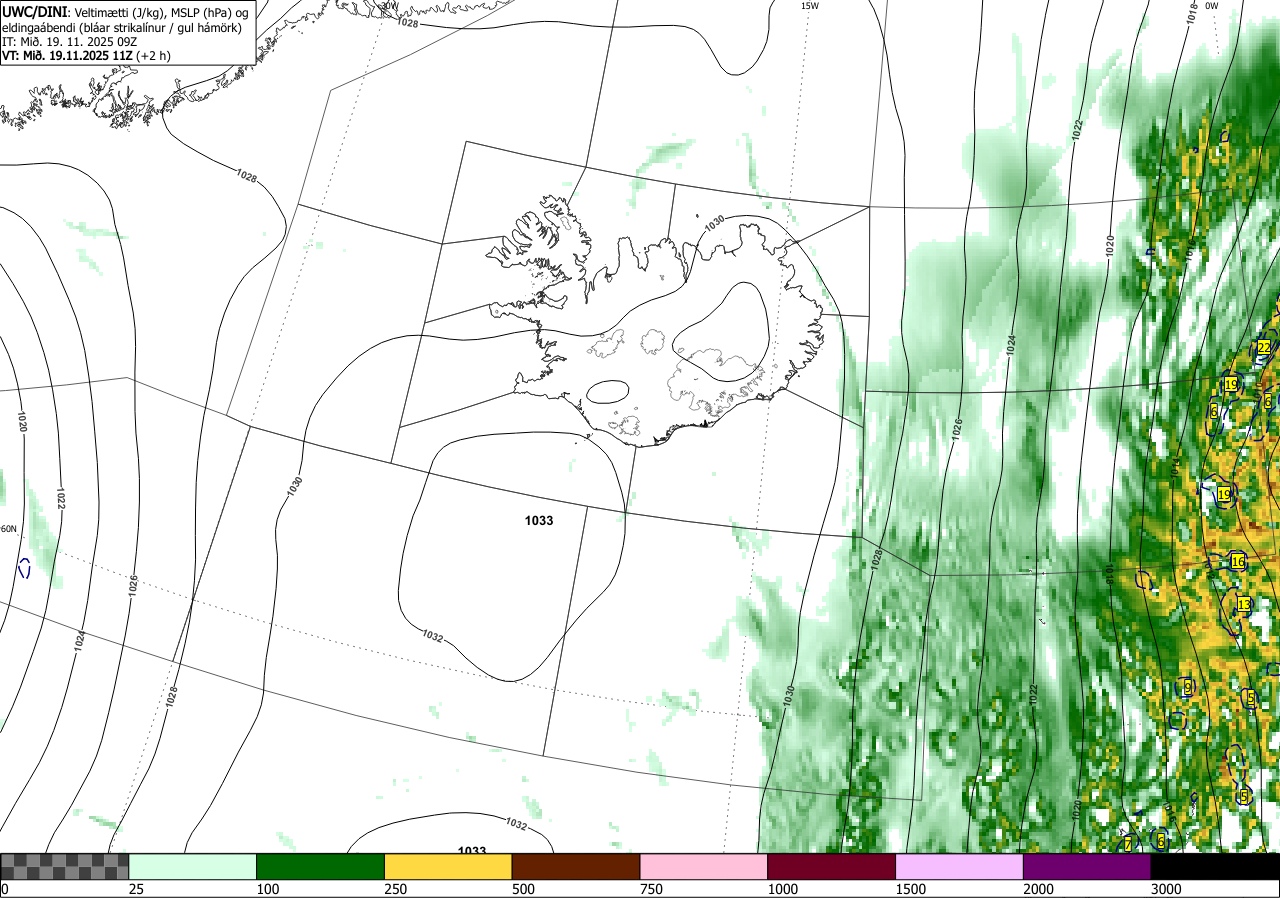This screenshot has height=898, width=1280.
Task: Click the legend value "25"
Action: coord(136,889)
